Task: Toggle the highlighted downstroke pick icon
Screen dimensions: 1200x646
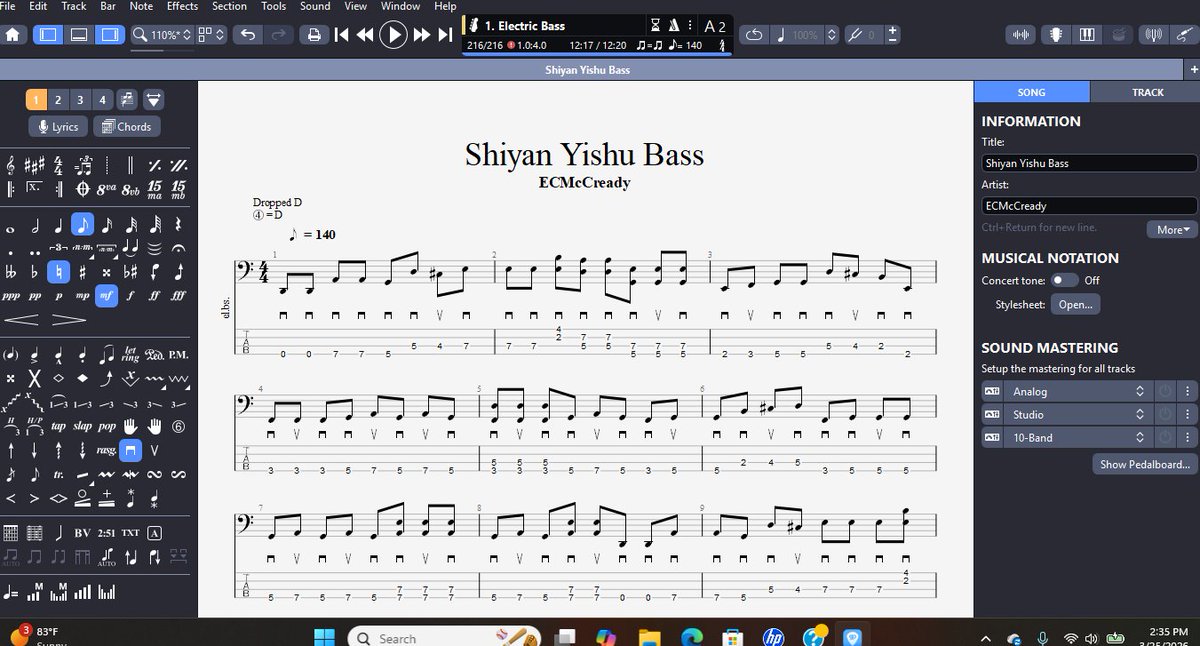Action: coord(131,451)
